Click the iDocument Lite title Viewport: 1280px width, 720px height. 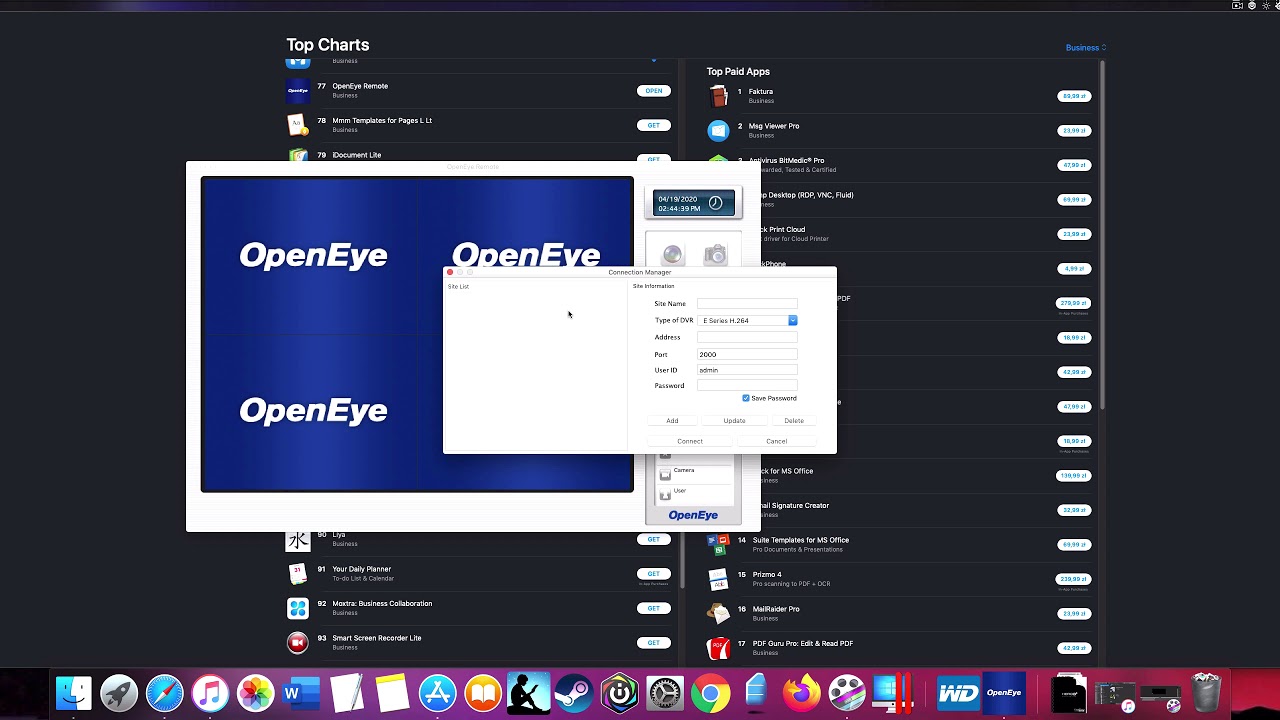point(357,155)
